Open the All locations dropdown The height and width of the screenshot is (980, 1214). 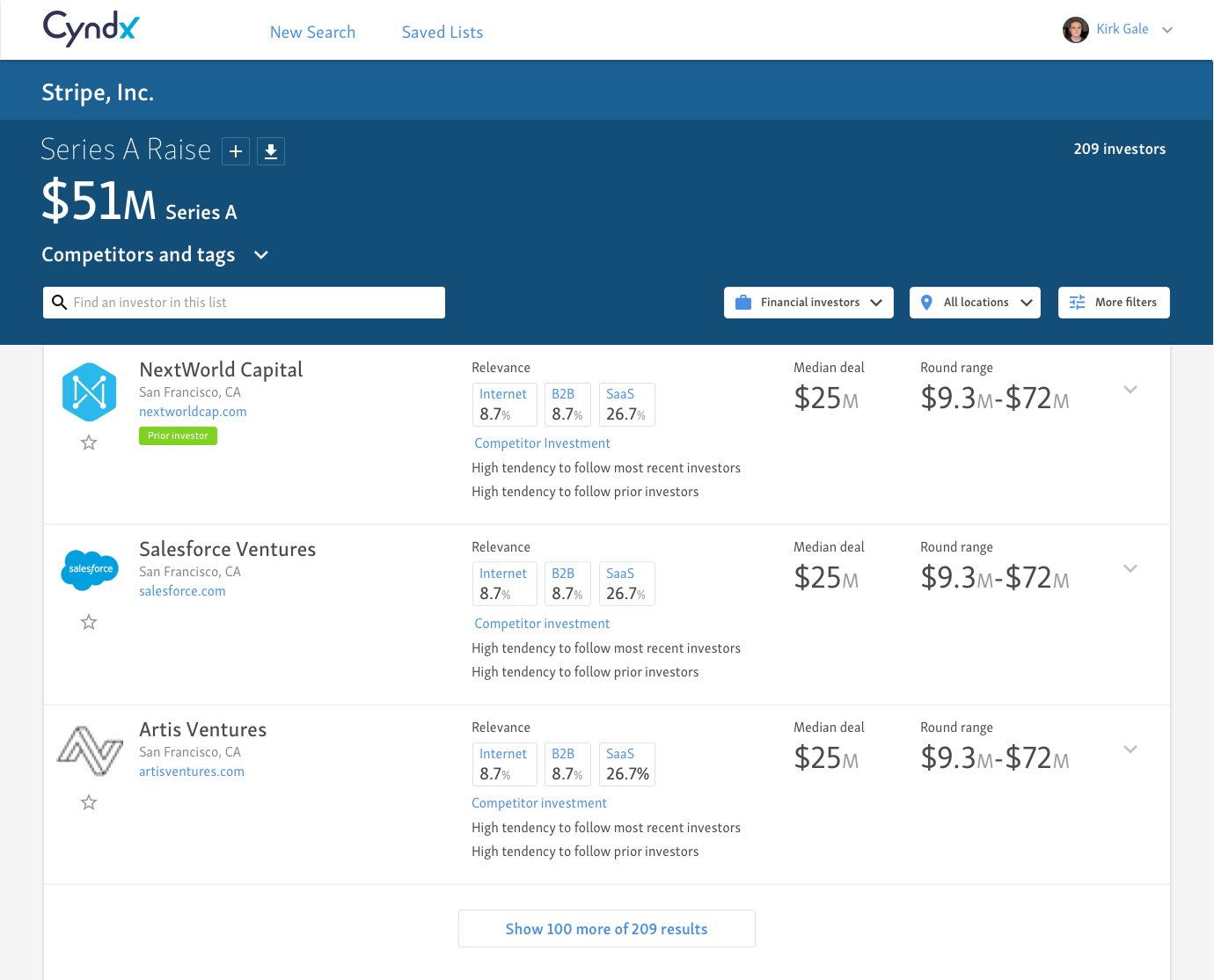point(975,303)
